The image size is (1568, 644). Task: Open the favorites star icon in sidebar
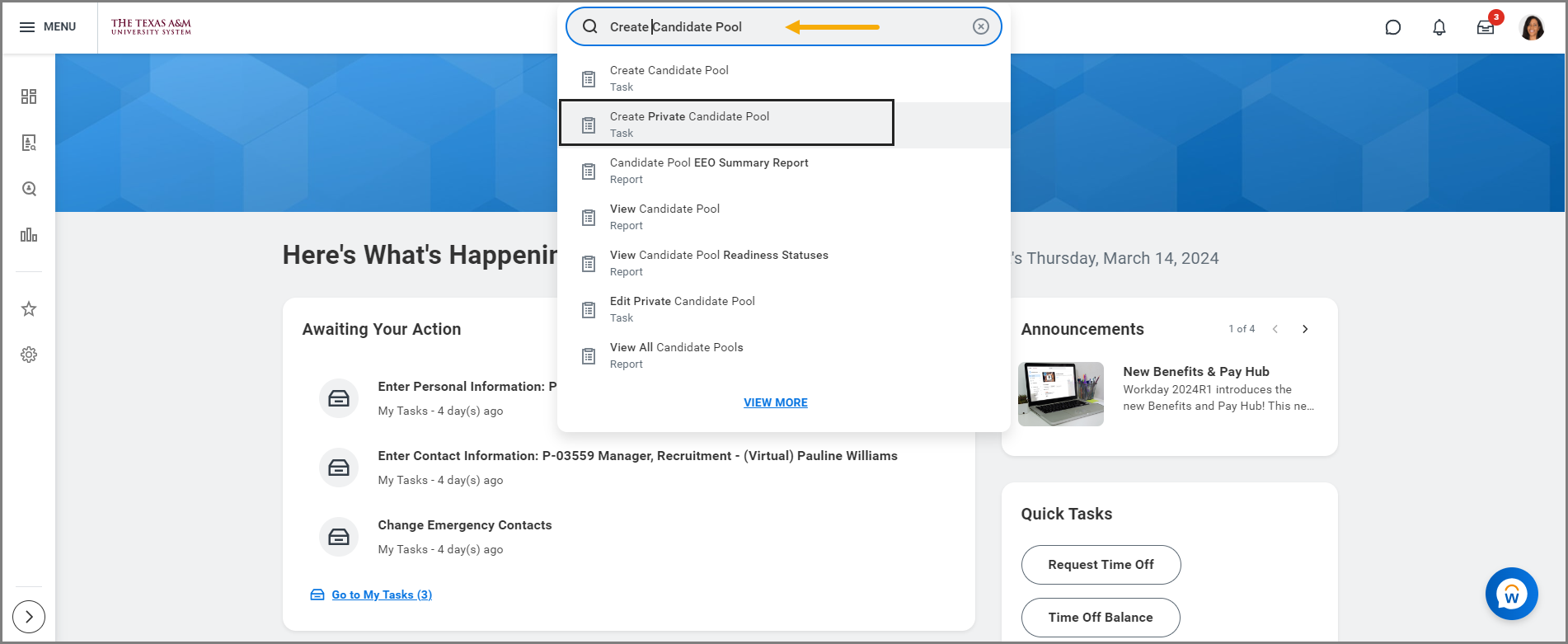point(29,309)
